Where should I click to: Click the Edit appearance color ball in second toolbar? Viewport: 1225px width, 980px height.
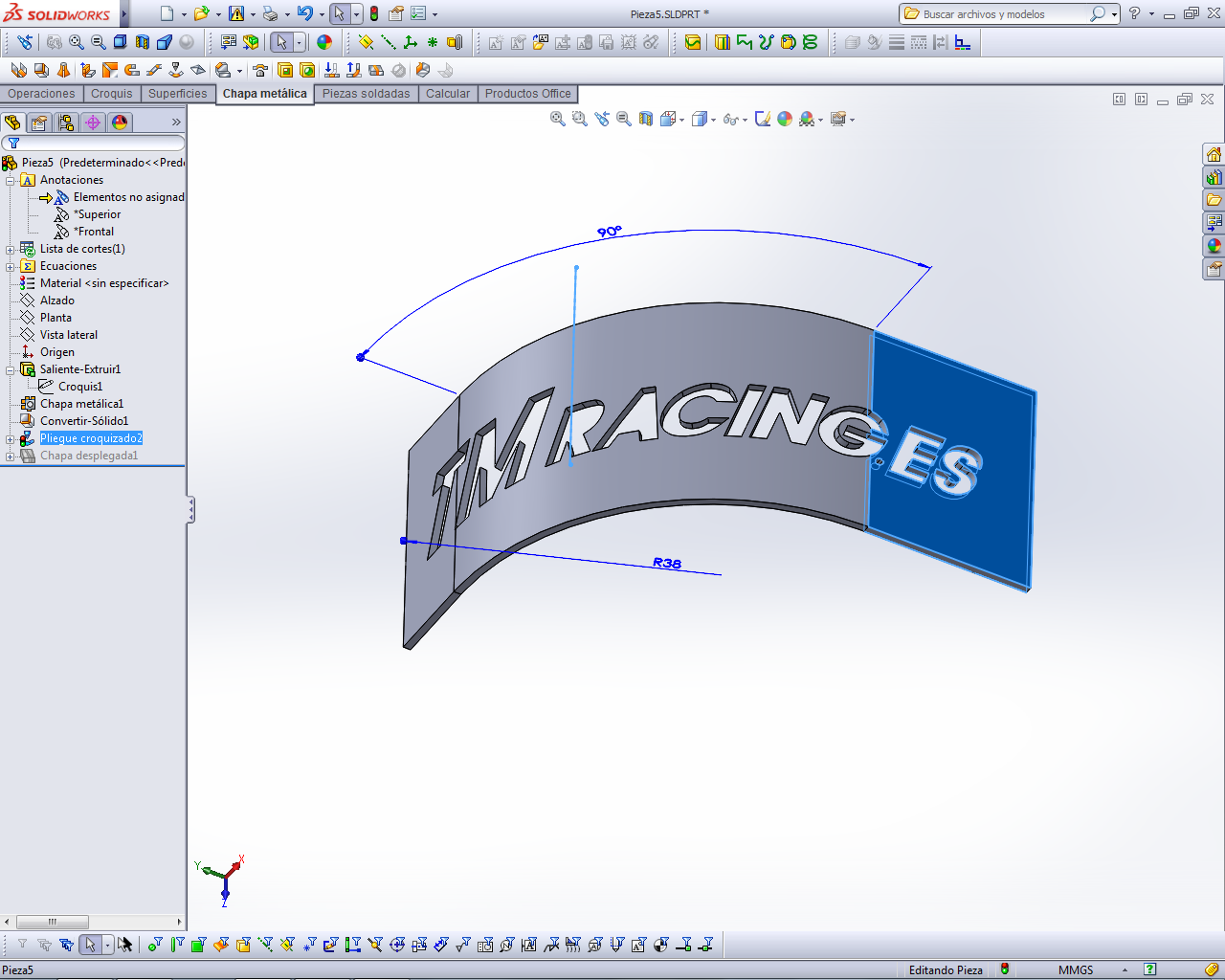[x=324, y=42]
